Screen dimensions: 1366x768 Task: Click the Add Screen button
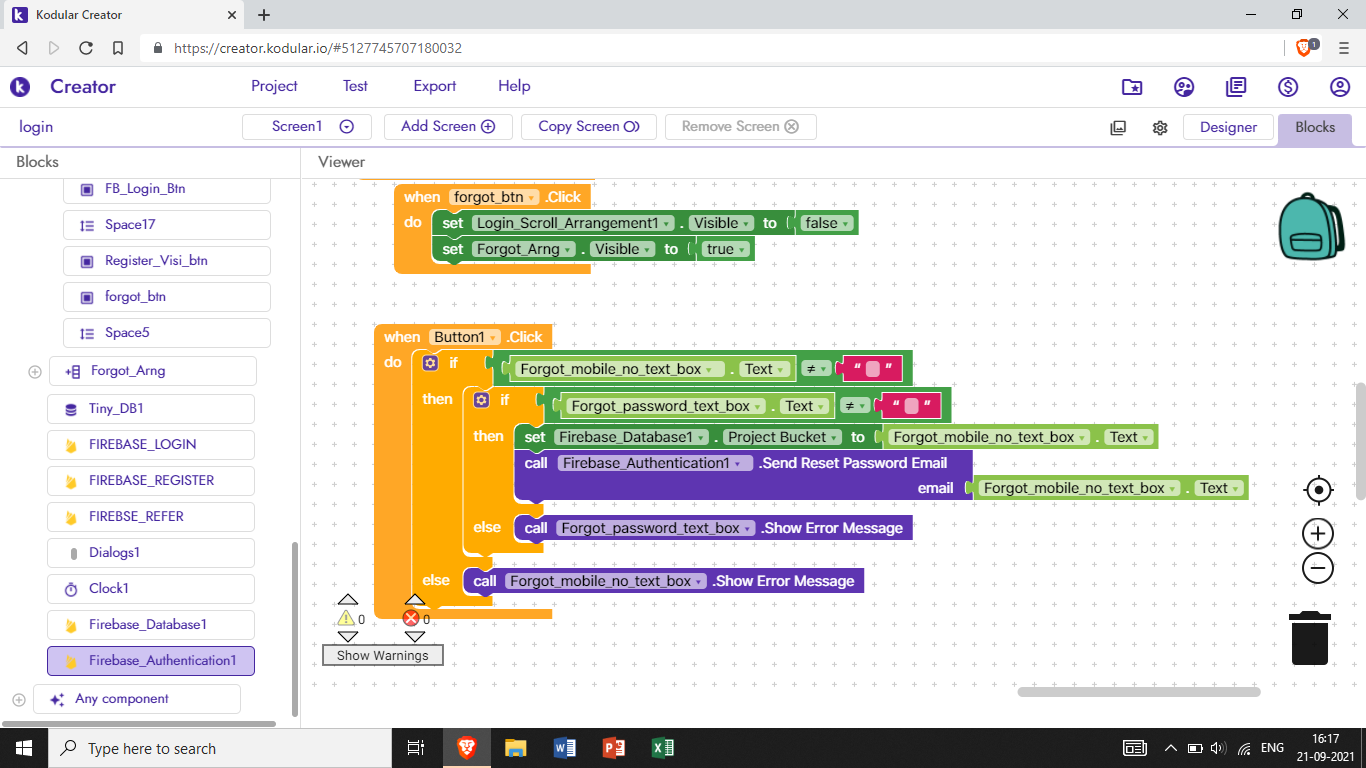click(x=448, y=127)
